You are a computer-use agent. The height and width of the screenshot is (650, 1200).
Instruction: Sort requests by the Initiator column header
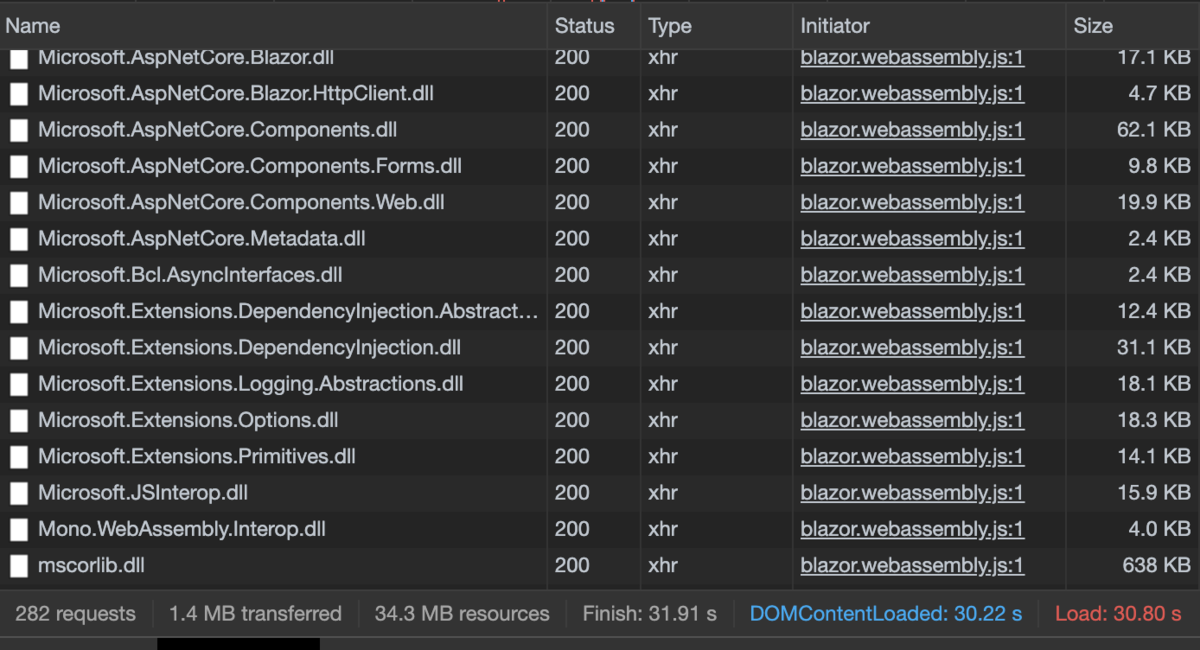point(928,26)
